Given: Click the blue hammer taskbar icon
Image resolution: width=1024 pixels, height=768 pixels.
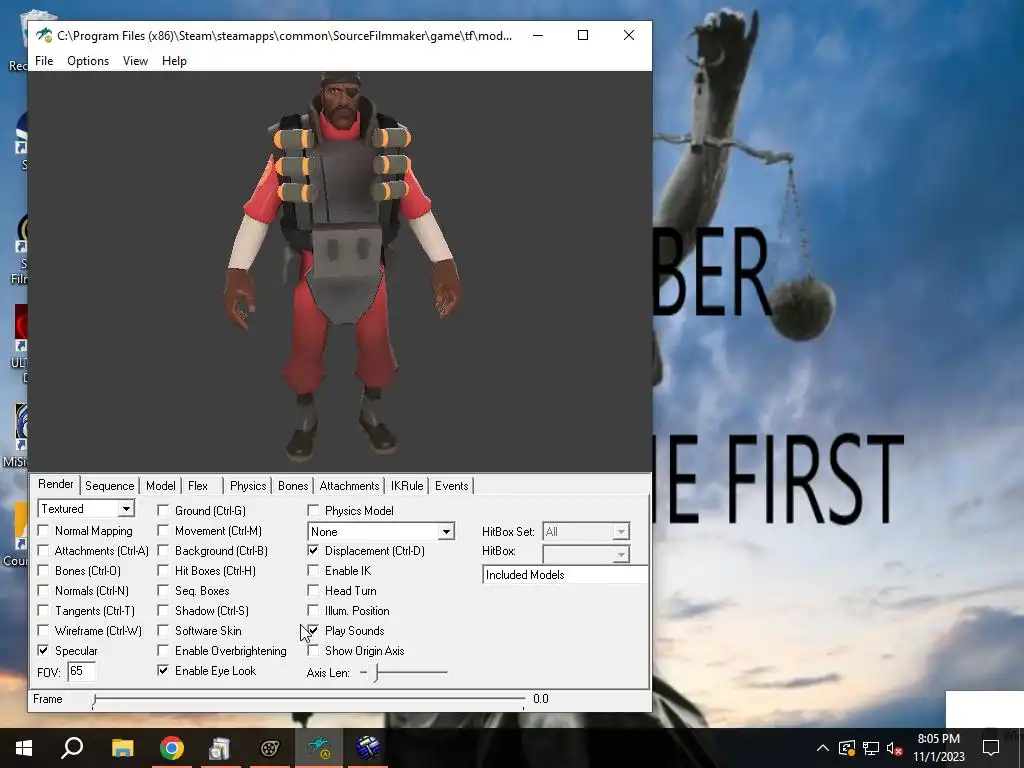Looking at the screenshot, I should coord(368,748).
